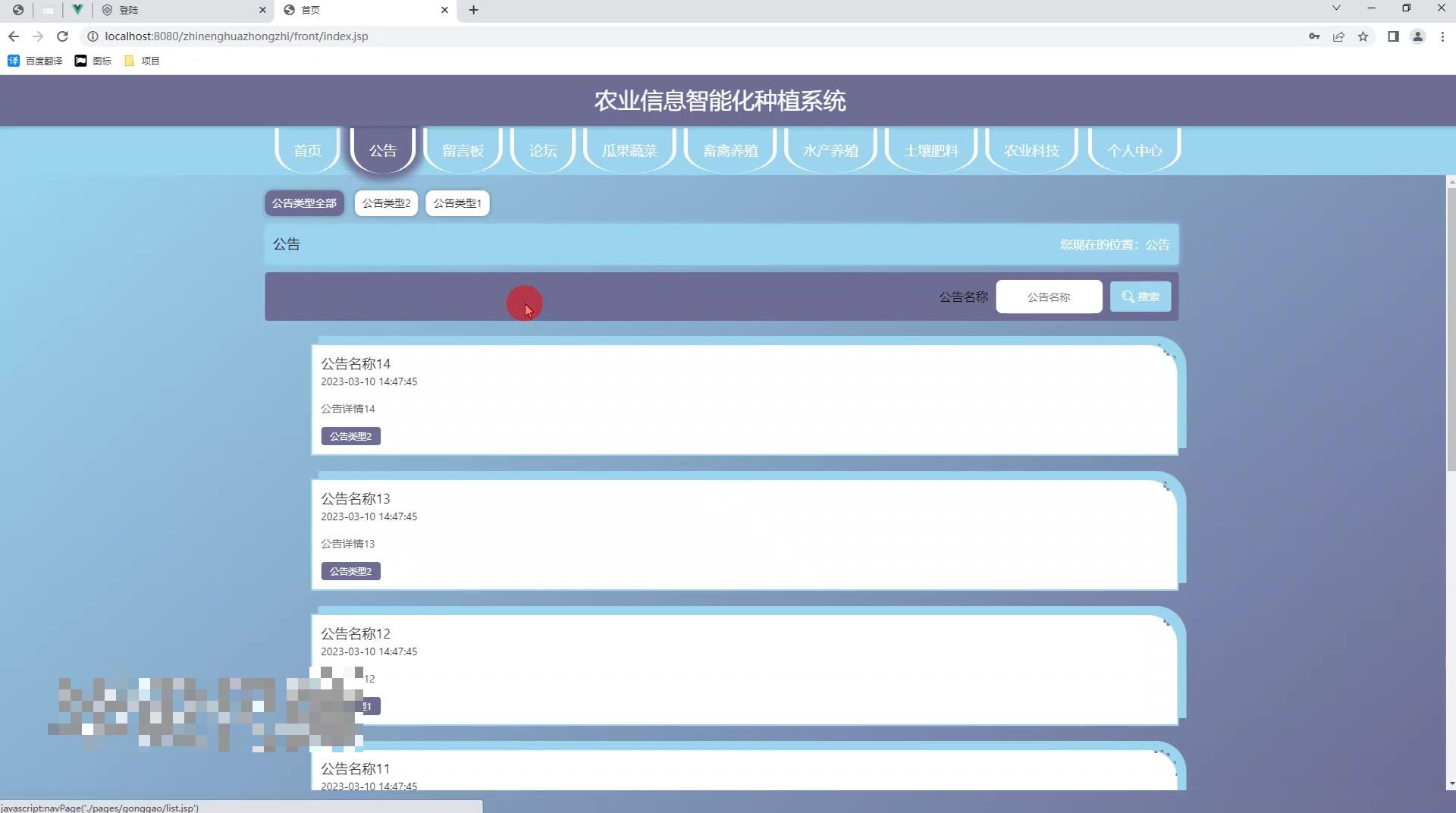The height and width of the screenshot is (813, 1456).
Task: Click the tab search chevron
Action: click(1336, 8)
